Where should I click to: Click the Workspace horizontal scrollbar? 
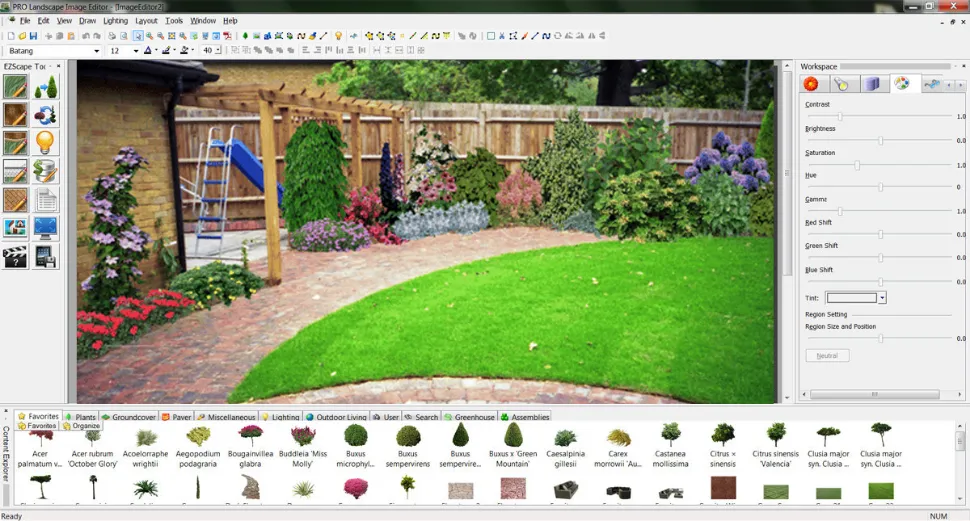[x=875, y=394]
